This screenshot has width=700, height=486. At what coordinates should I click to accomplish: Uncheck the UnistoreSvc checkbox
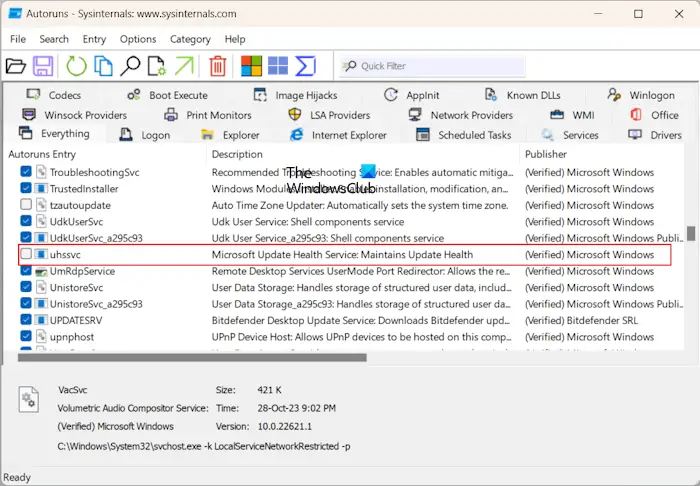point(26,287)
